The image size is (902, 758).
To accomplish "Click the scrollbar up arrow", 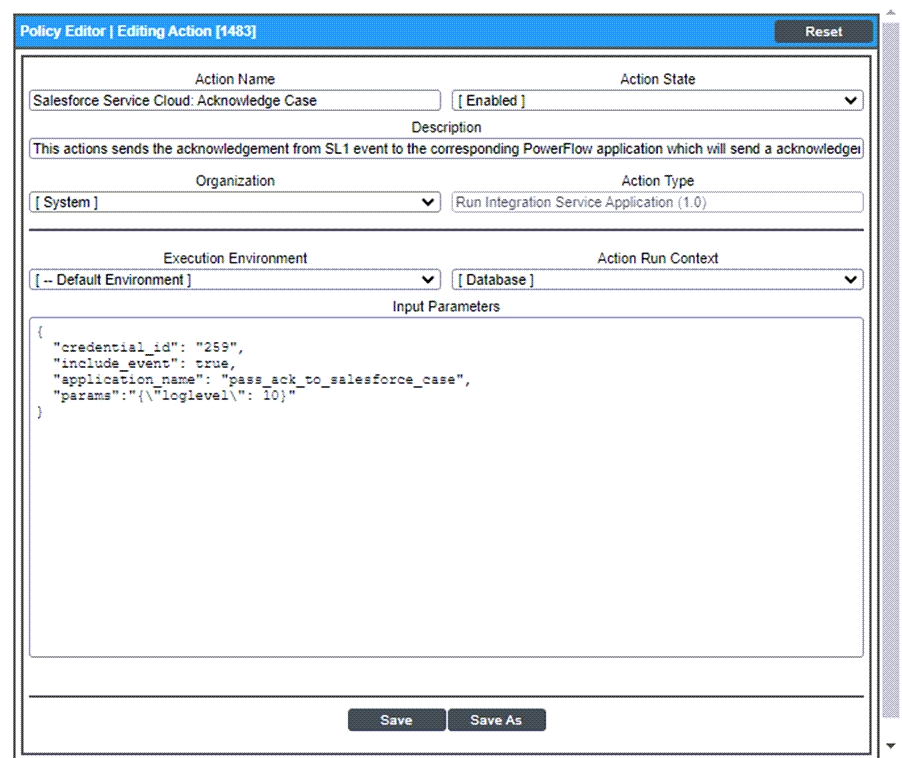I will tap(890, 12).
